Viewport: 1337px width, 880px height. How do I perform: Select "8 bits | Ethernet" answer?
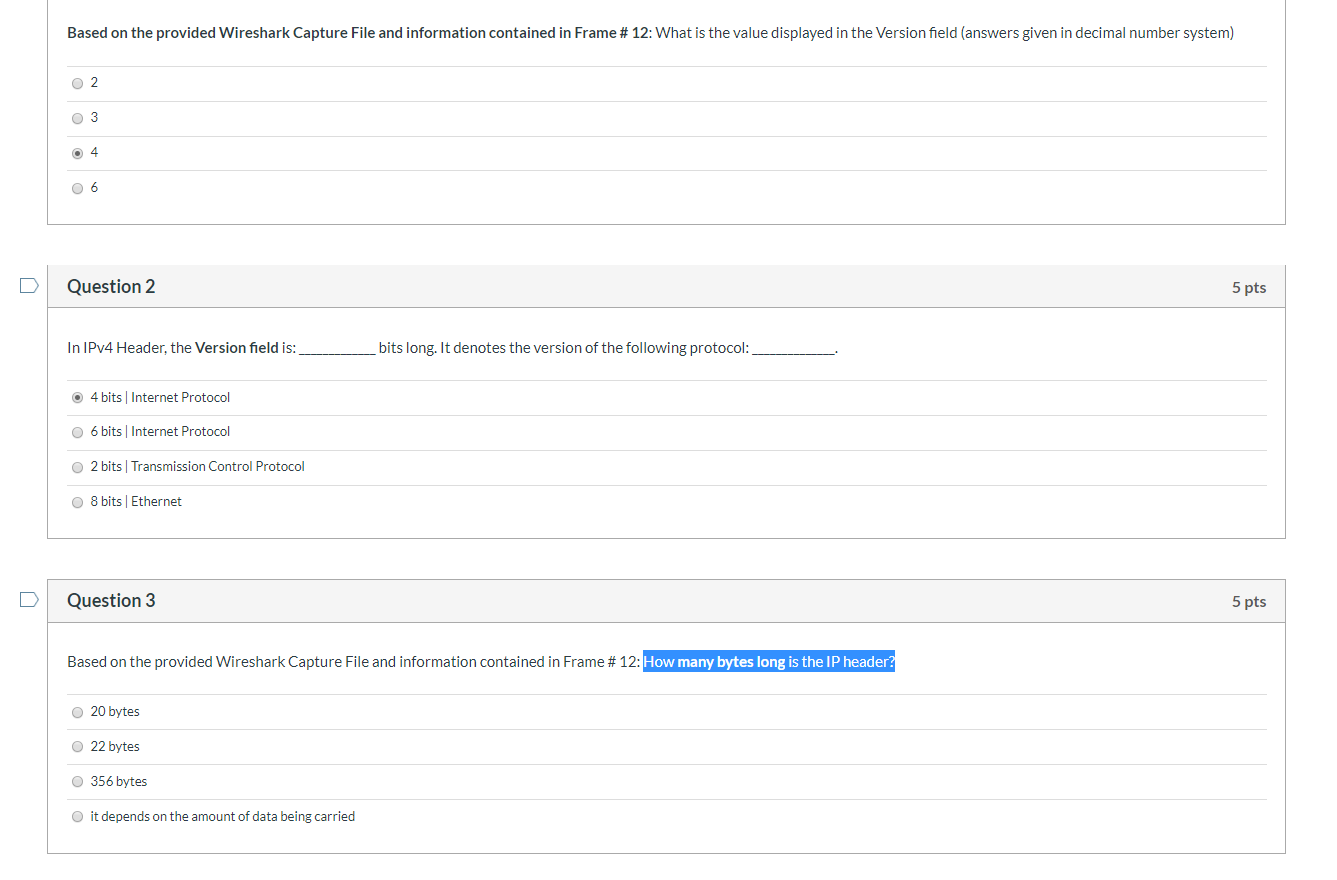coord(77,502)
